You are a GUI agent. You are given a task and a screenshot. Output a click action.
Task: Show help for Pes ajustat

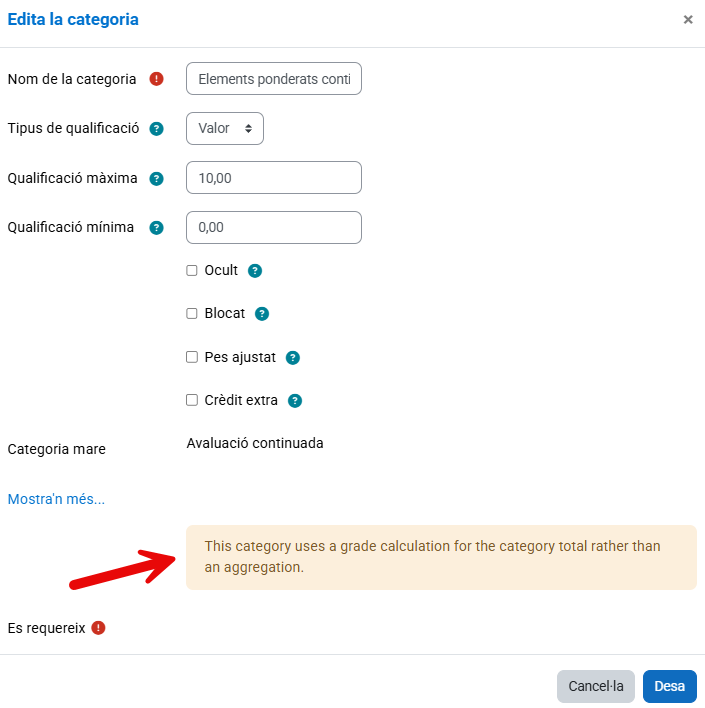[x=293, y=358]
